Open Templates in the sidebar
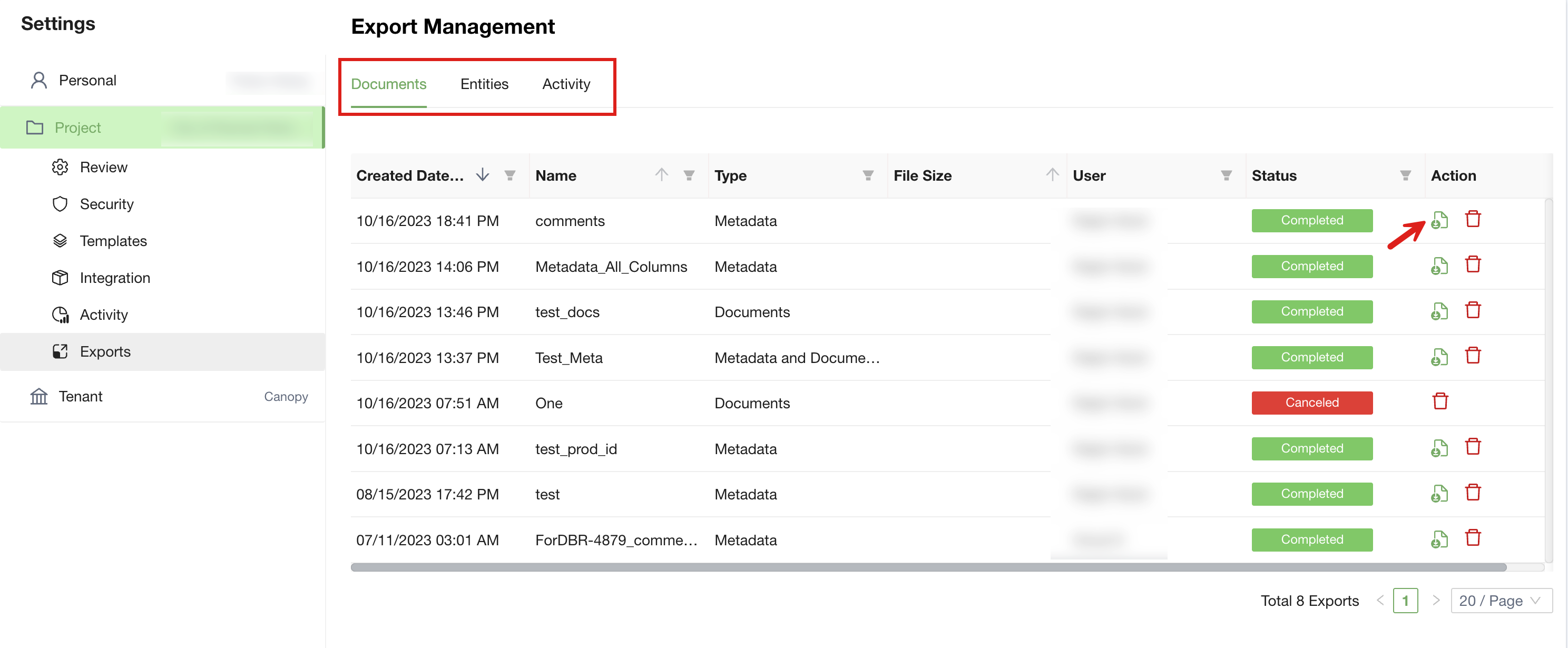 pos(113,241)
